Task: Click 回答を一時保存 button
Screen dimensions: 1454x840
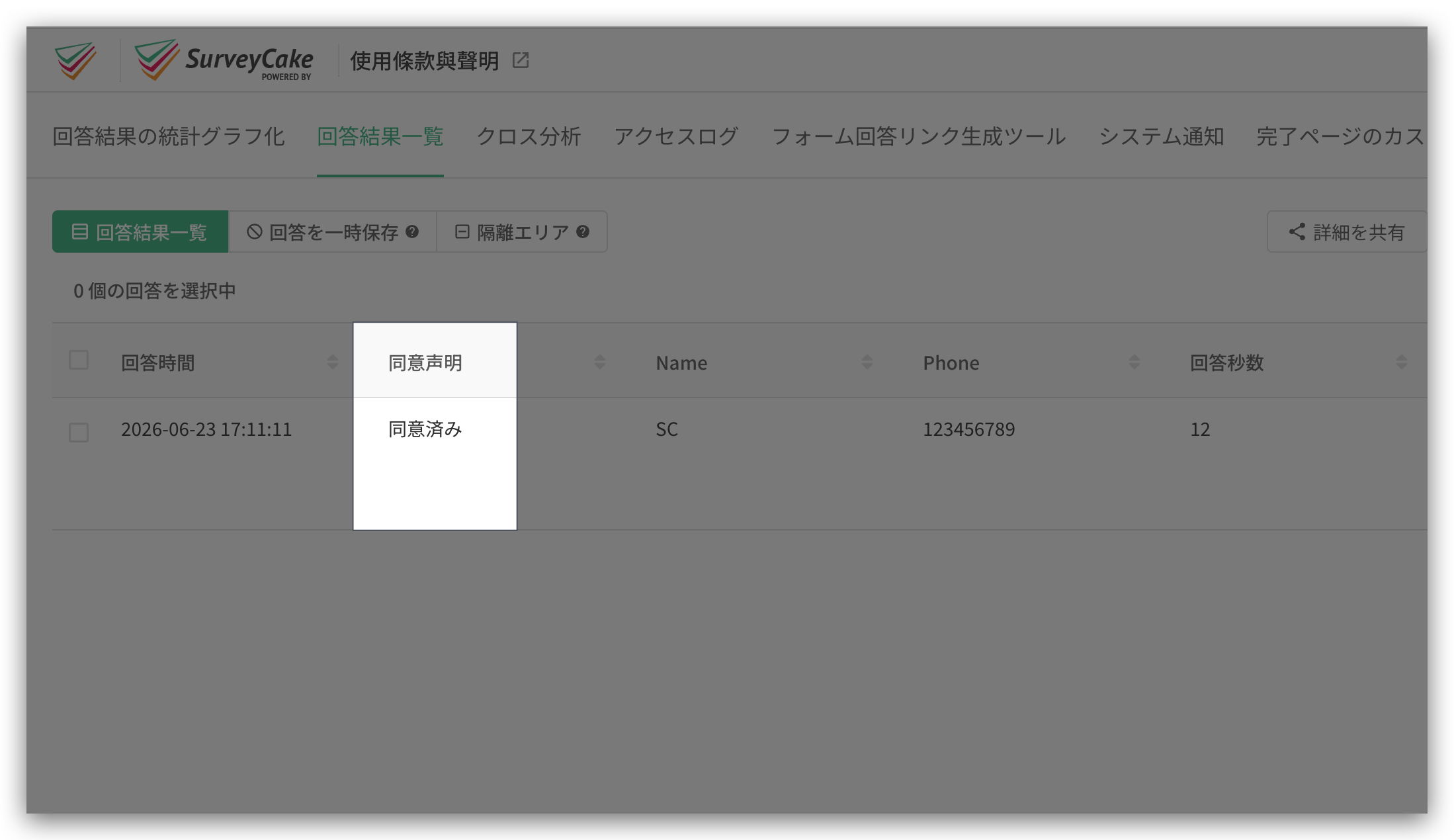Action: point(333,231)
